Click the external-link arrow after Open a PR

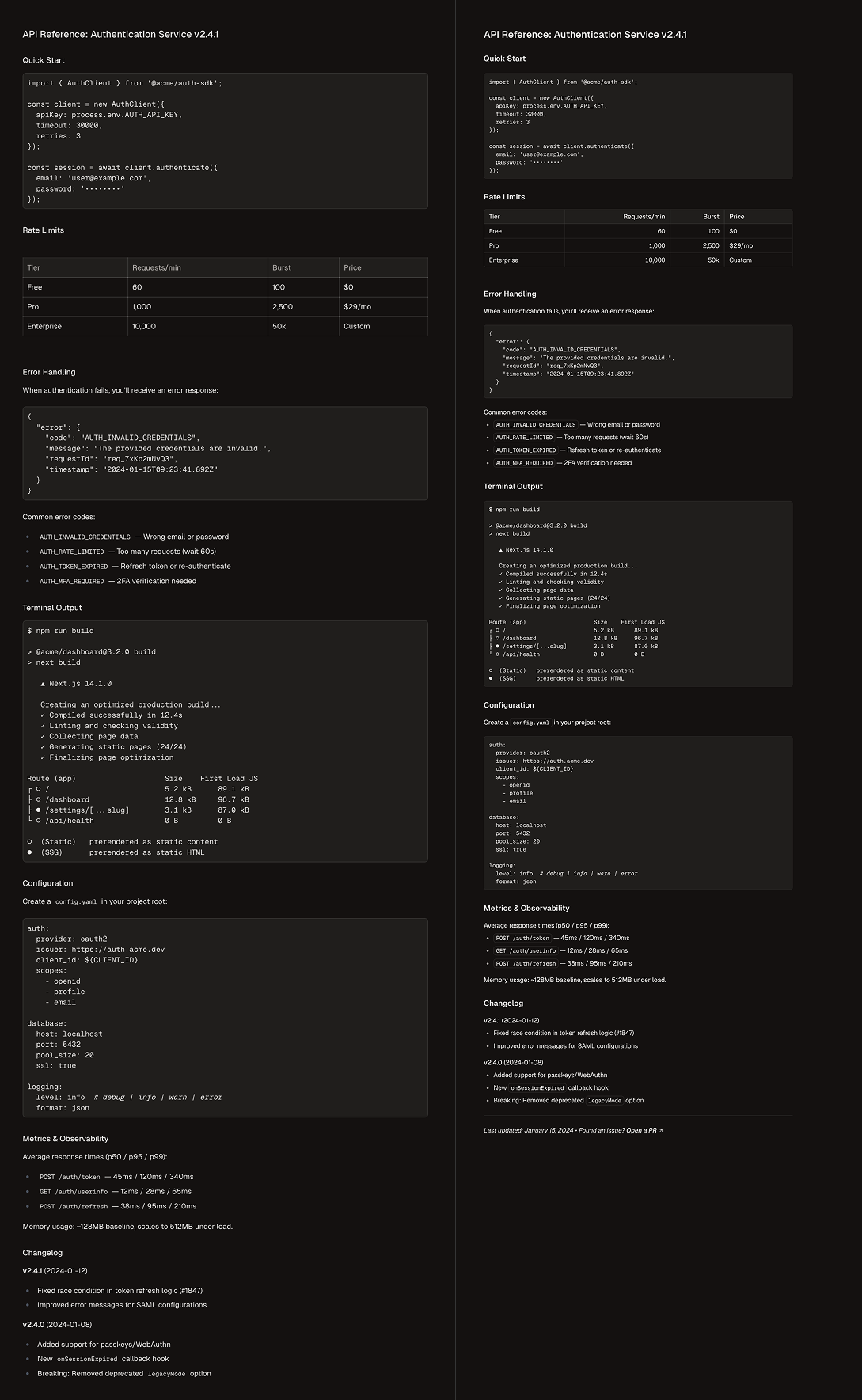[x=661, y=1130]
